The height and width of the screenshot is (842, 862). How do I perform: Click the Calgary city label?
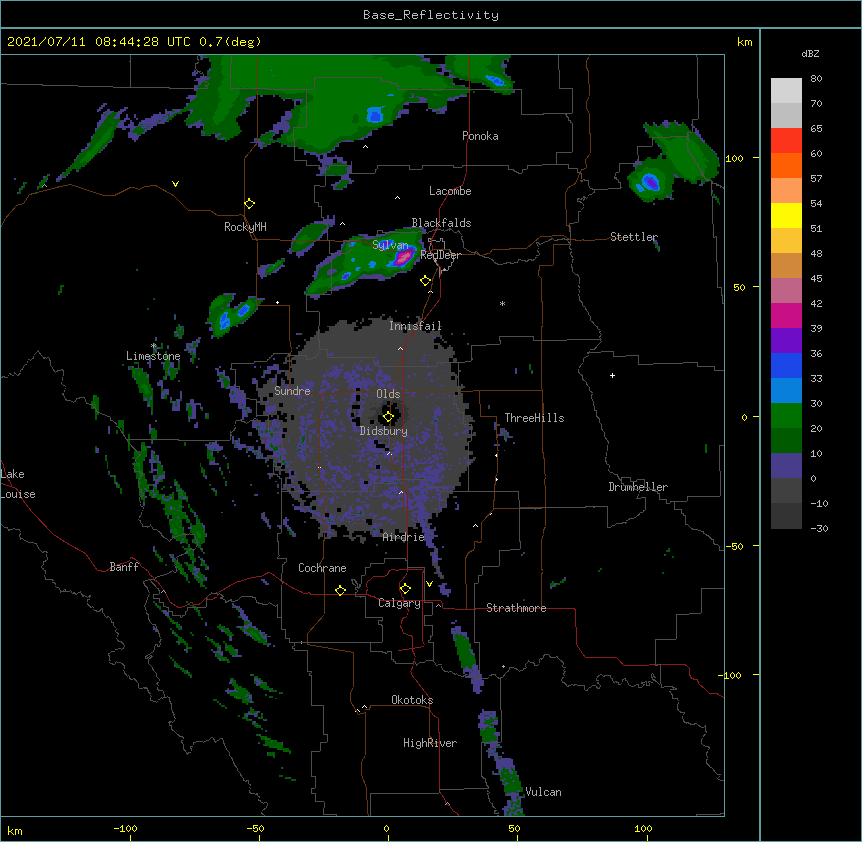point(399,603)
